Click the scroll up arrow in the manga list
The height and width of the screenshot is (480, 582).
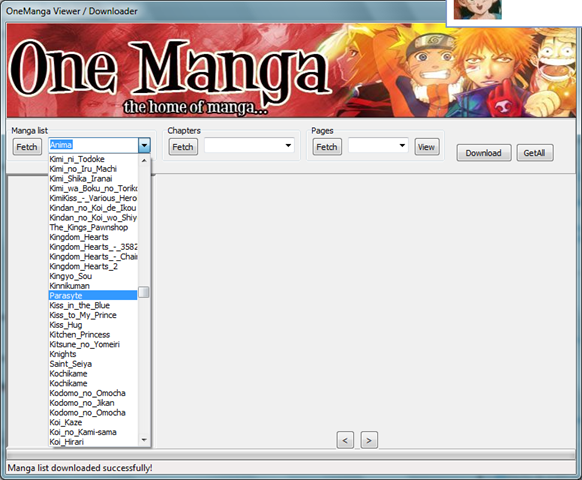click(144, 160)
